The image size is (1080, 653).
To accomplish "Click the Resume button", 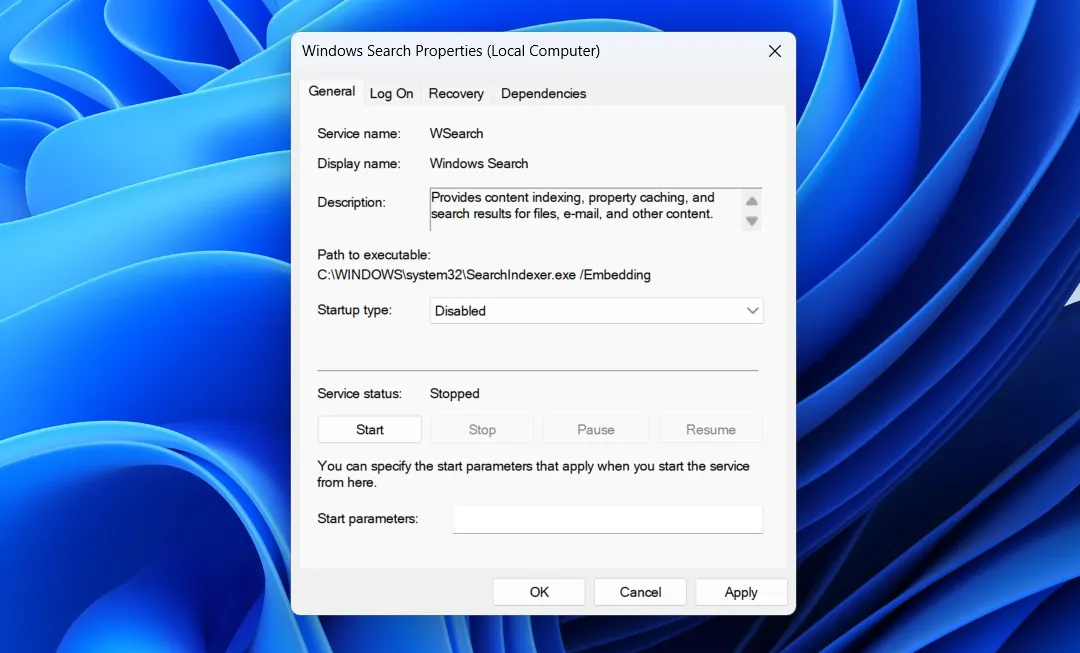I will pyautogui.click(x=710, y=429).
